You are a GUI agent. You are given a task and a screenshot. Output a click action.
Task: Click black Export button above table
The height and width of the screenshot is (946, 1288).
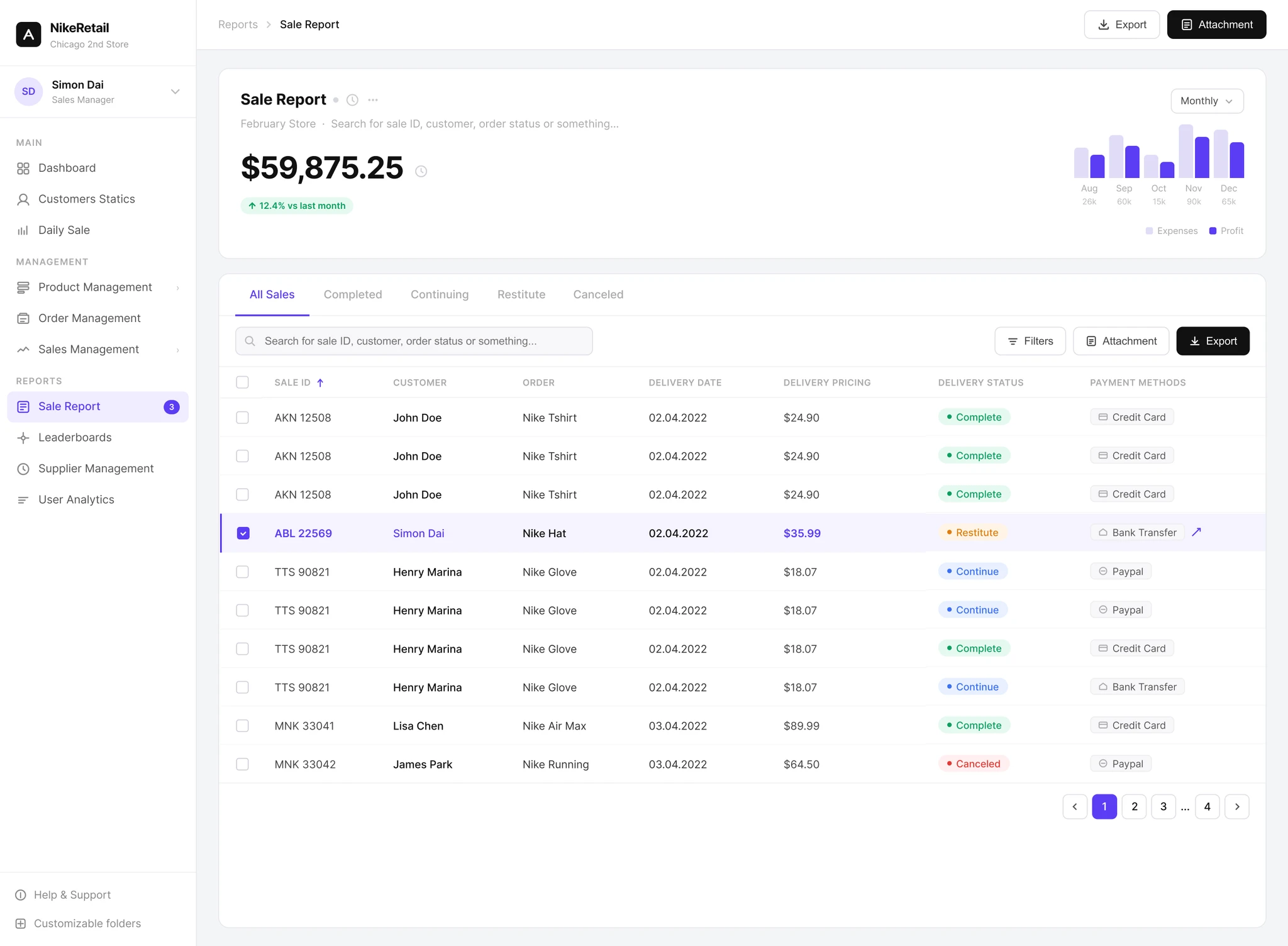(x=1213, y=341)
